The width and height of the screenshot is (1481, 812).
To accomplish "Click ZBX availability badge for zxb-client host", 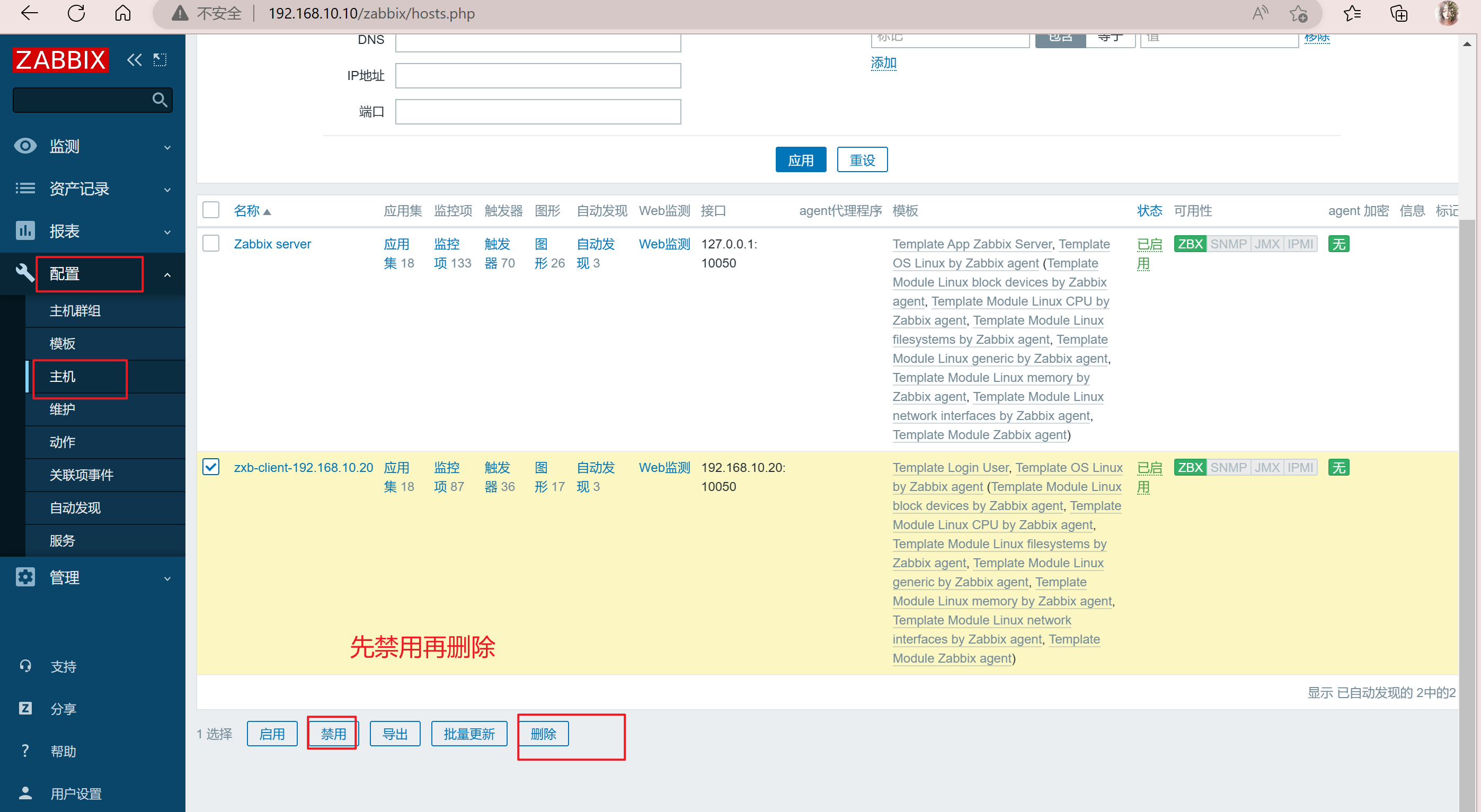I will point(1190,467).
